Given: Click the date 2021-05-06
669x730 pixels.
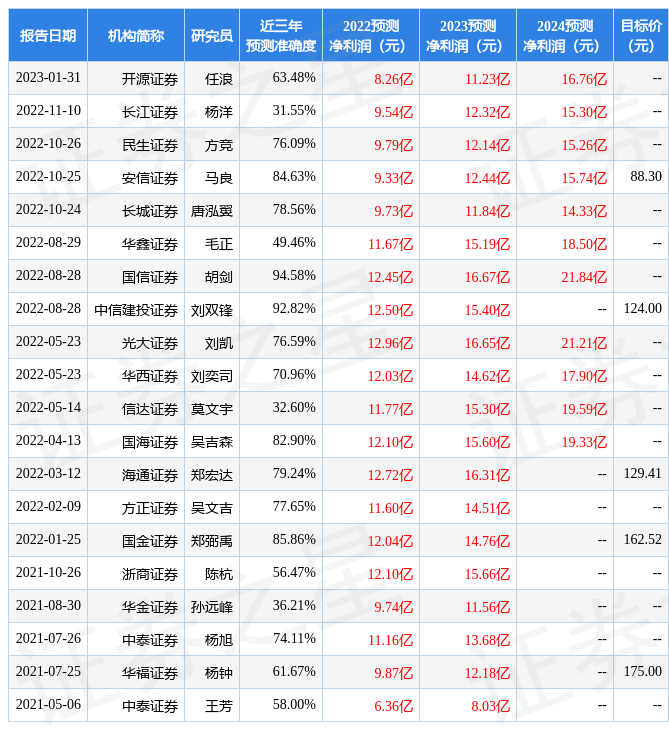Looking at the screenshot, I should [48, 705].
